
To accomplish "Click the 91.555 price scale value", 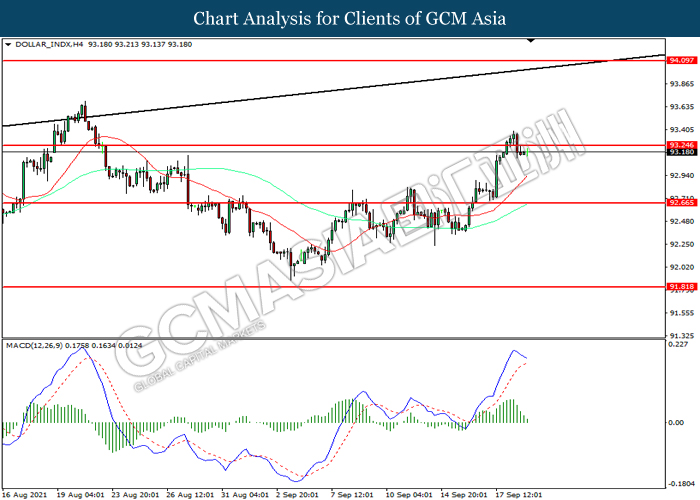I will point(682,313).
